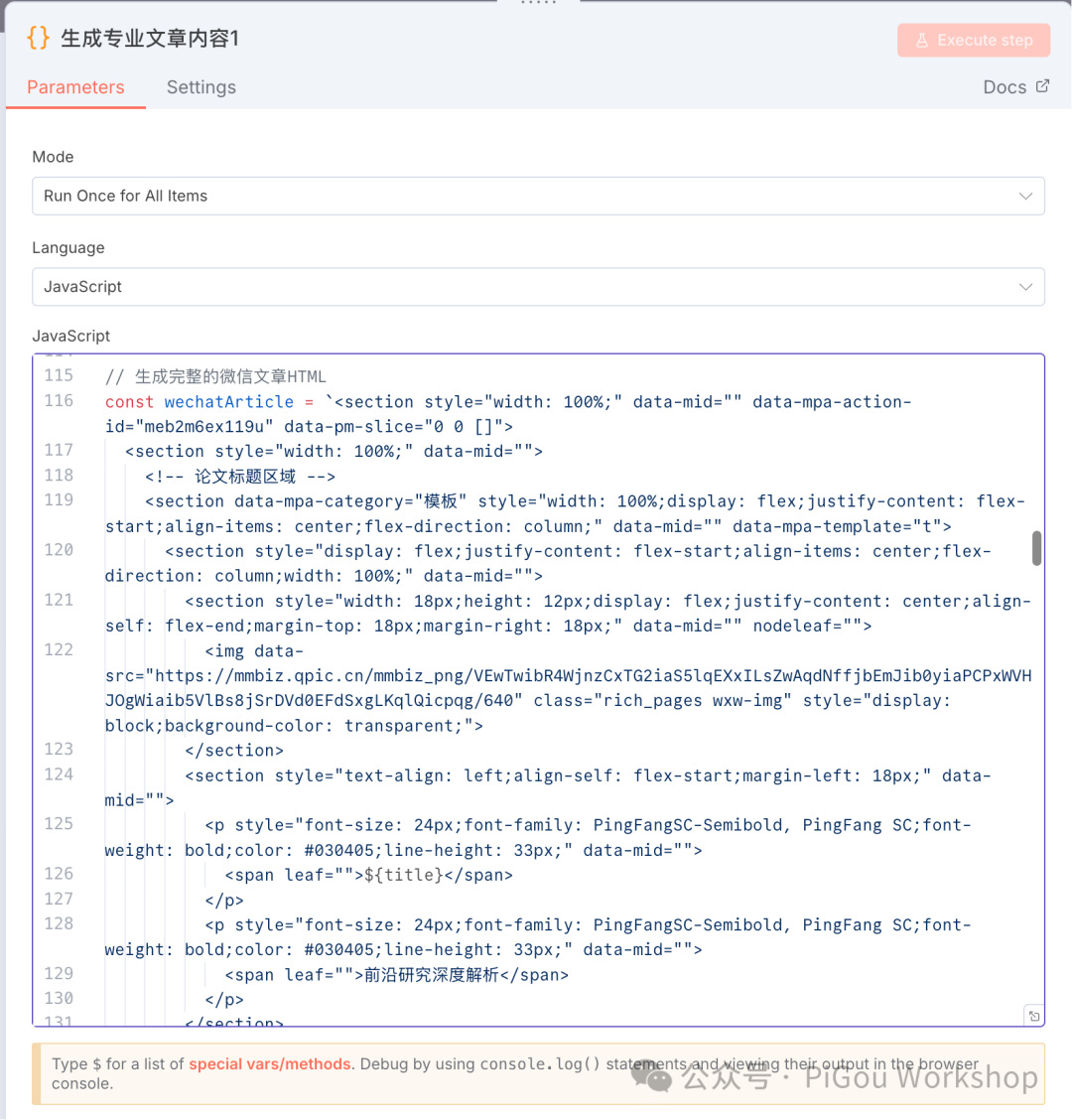Click the chevron on the Language selector
The width and height of the screenshot is (1072, 1120).
1025,287
